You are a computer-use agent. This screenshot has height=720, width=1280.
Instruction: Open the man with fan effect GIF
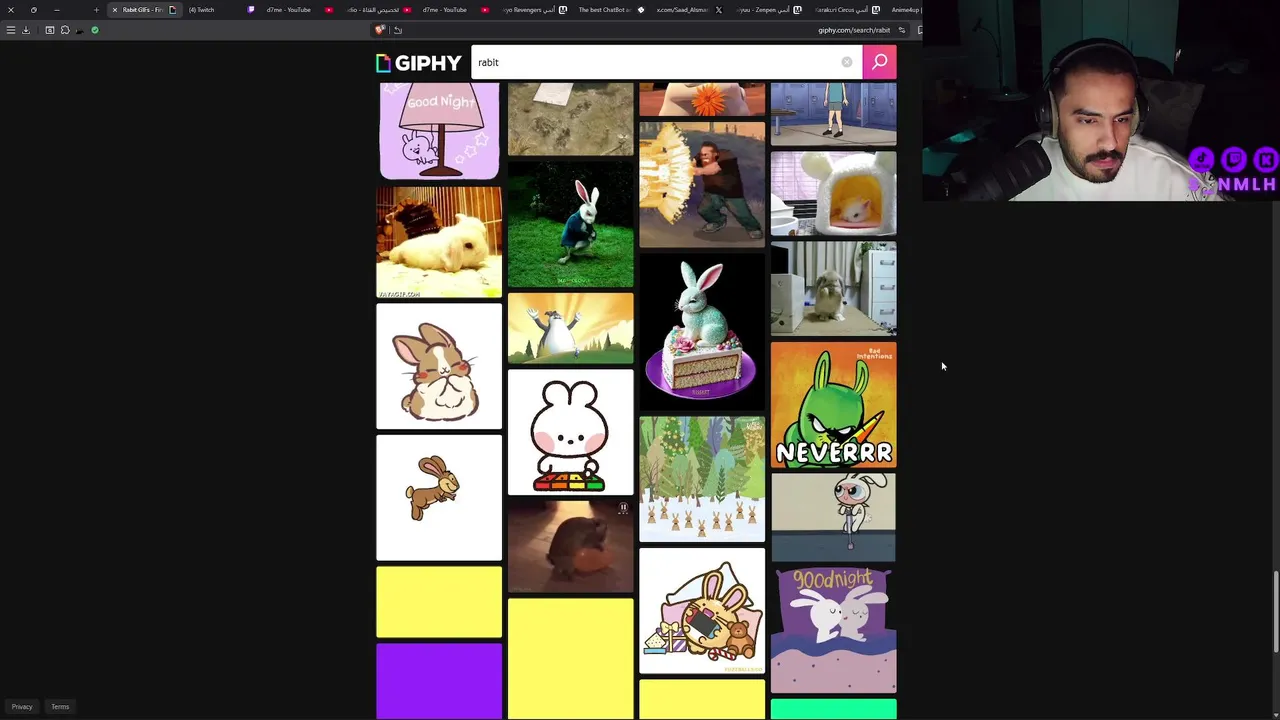point(702,185)
